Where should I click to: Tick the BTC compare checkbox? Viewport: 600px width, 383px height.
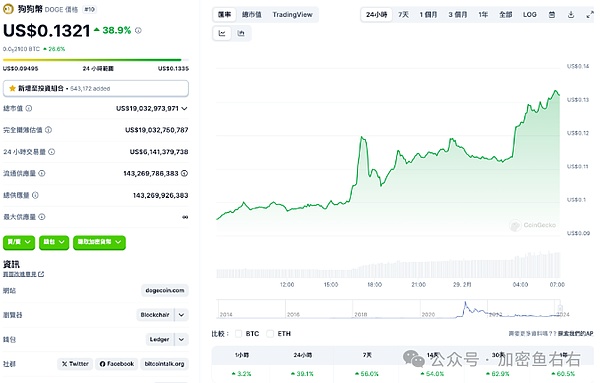pyautogui.click(x=238, y=334)
